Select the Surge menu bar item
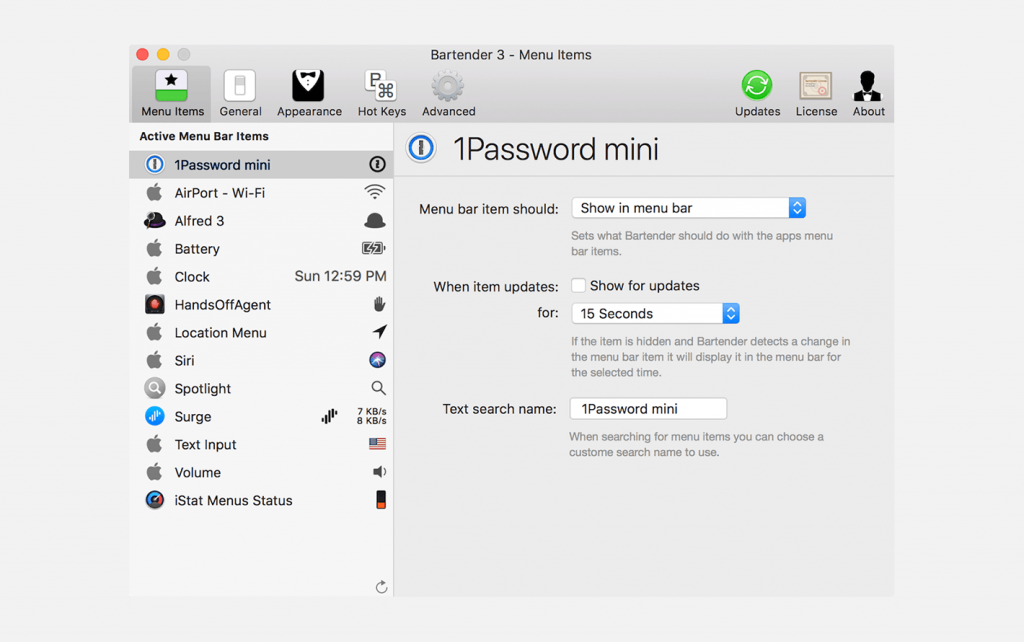This screenshot has height=642, width=1024. pos(261,416)
